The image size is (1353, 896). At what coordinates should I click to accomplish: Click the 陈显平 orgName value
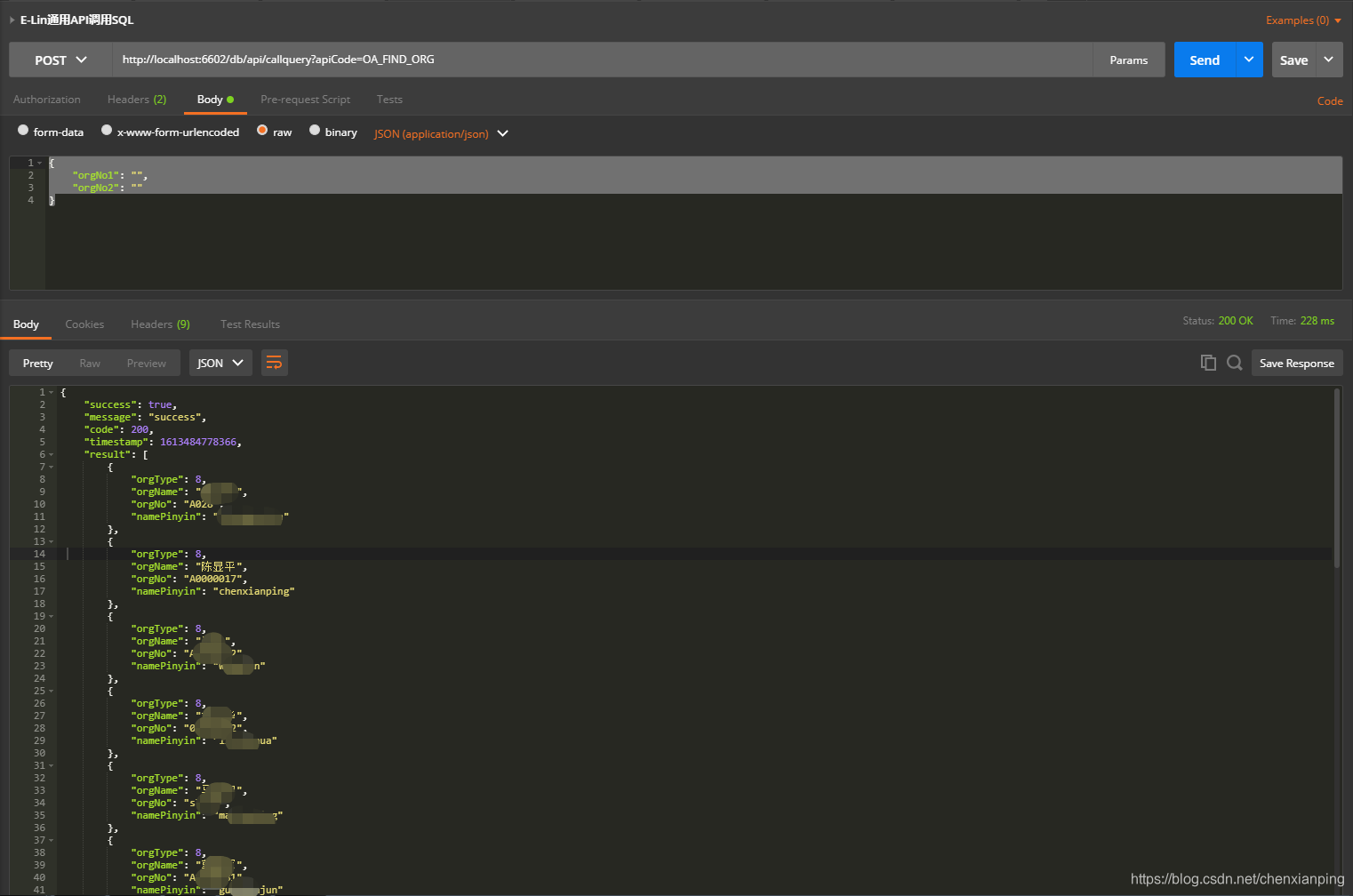click(x=219, y=566)
